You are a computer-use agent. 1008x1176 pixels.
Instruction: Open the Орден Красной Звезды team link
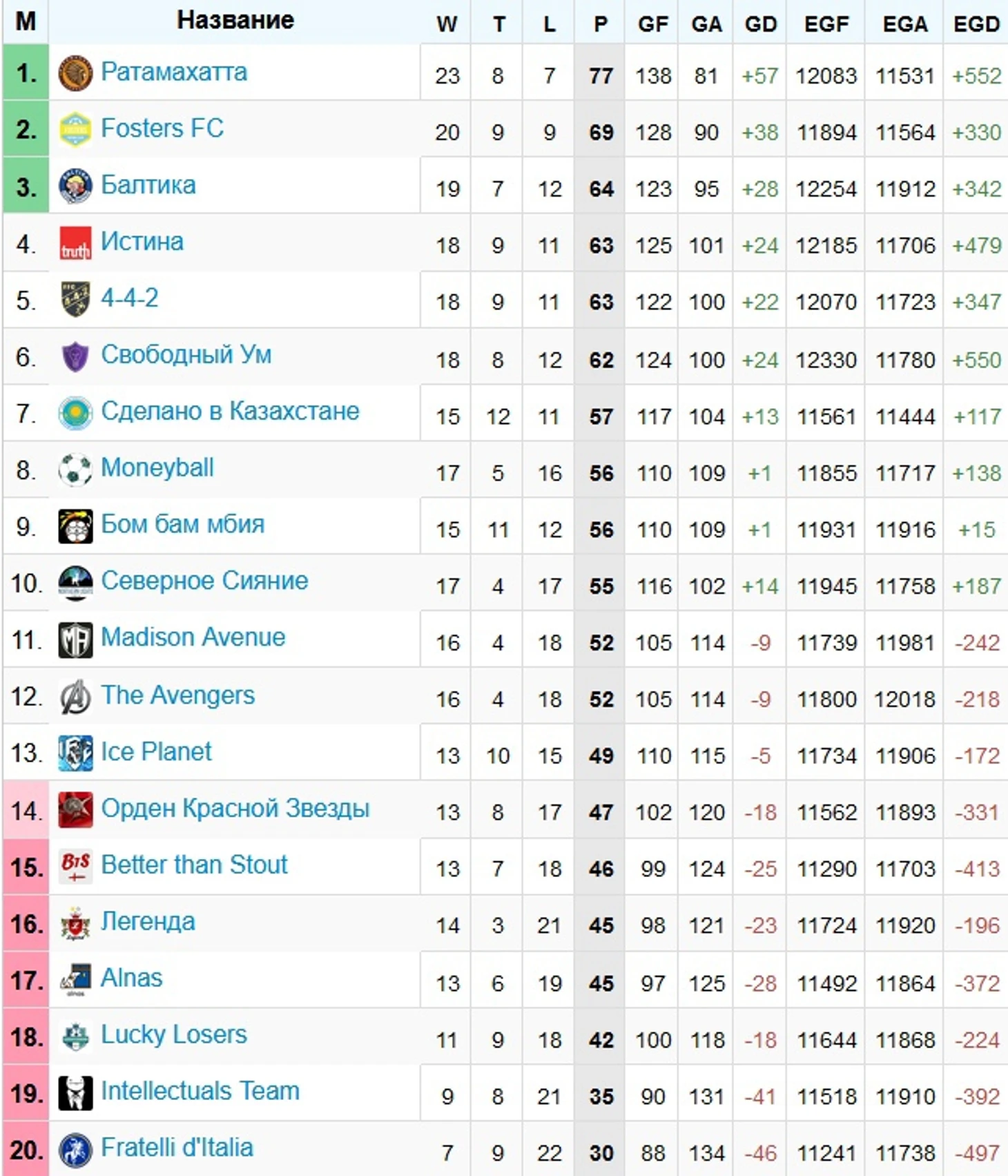click(x=235, y=808)
